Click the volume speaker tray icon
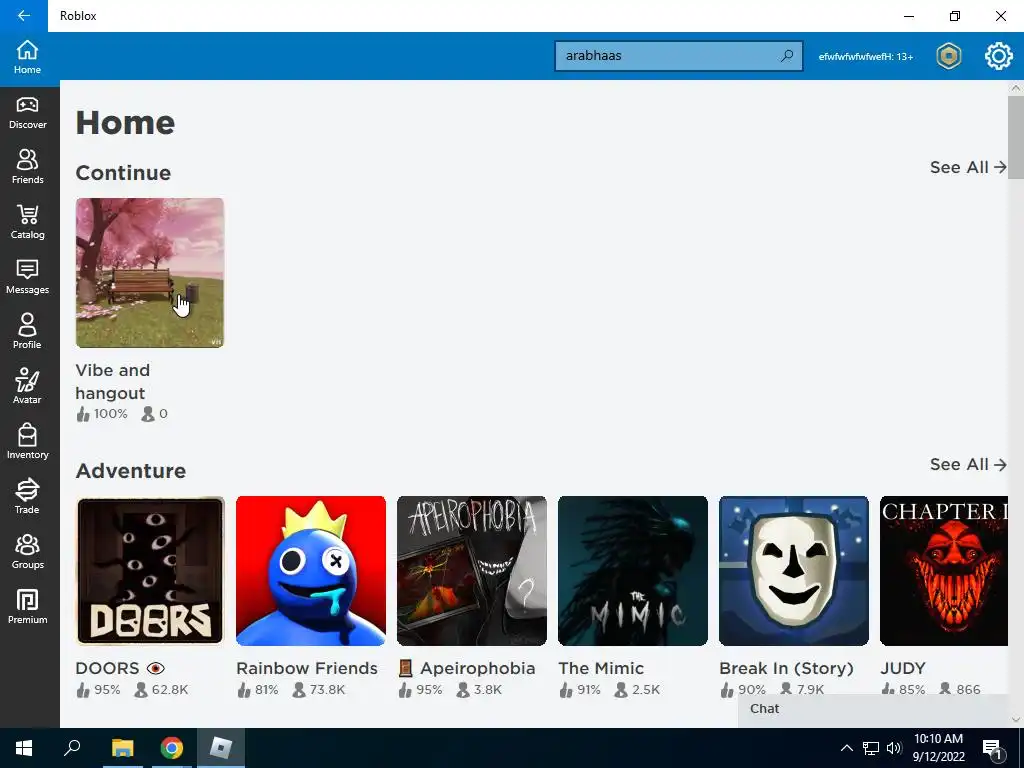 pos(894,748)
